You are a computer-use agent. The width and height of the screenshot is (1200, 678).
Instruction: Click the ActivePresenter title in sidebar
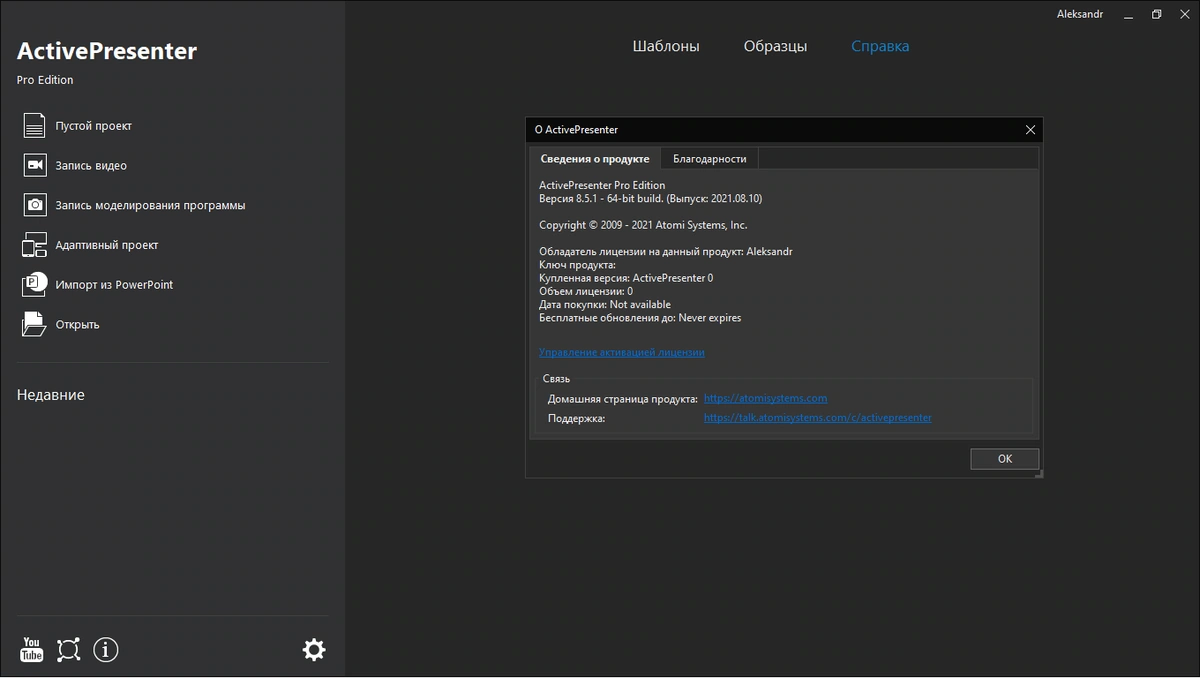tap(107, 51)
